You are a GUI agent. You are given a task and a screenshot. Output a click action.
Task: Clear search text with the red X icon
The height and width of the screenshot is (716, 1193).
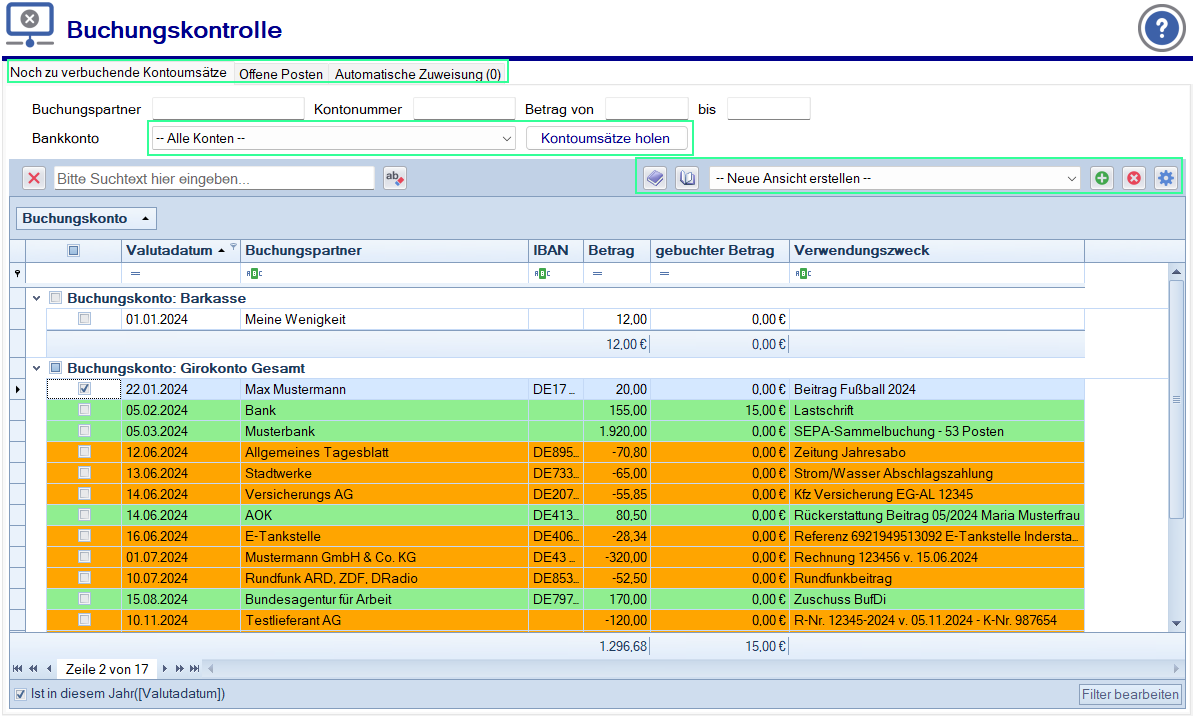(x=34, y=178)
